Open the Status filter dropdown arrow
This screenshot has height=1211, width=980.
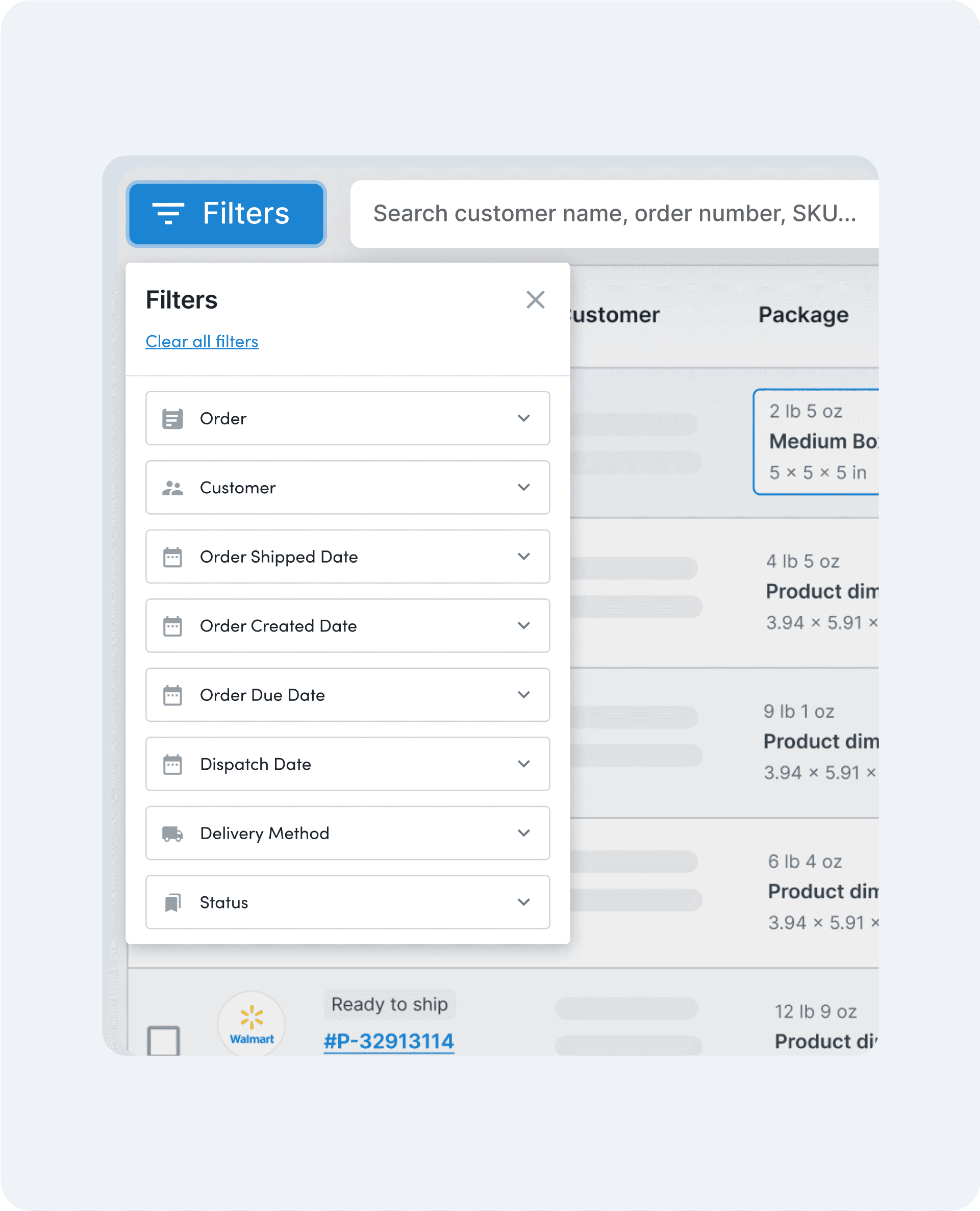(524, 902)
